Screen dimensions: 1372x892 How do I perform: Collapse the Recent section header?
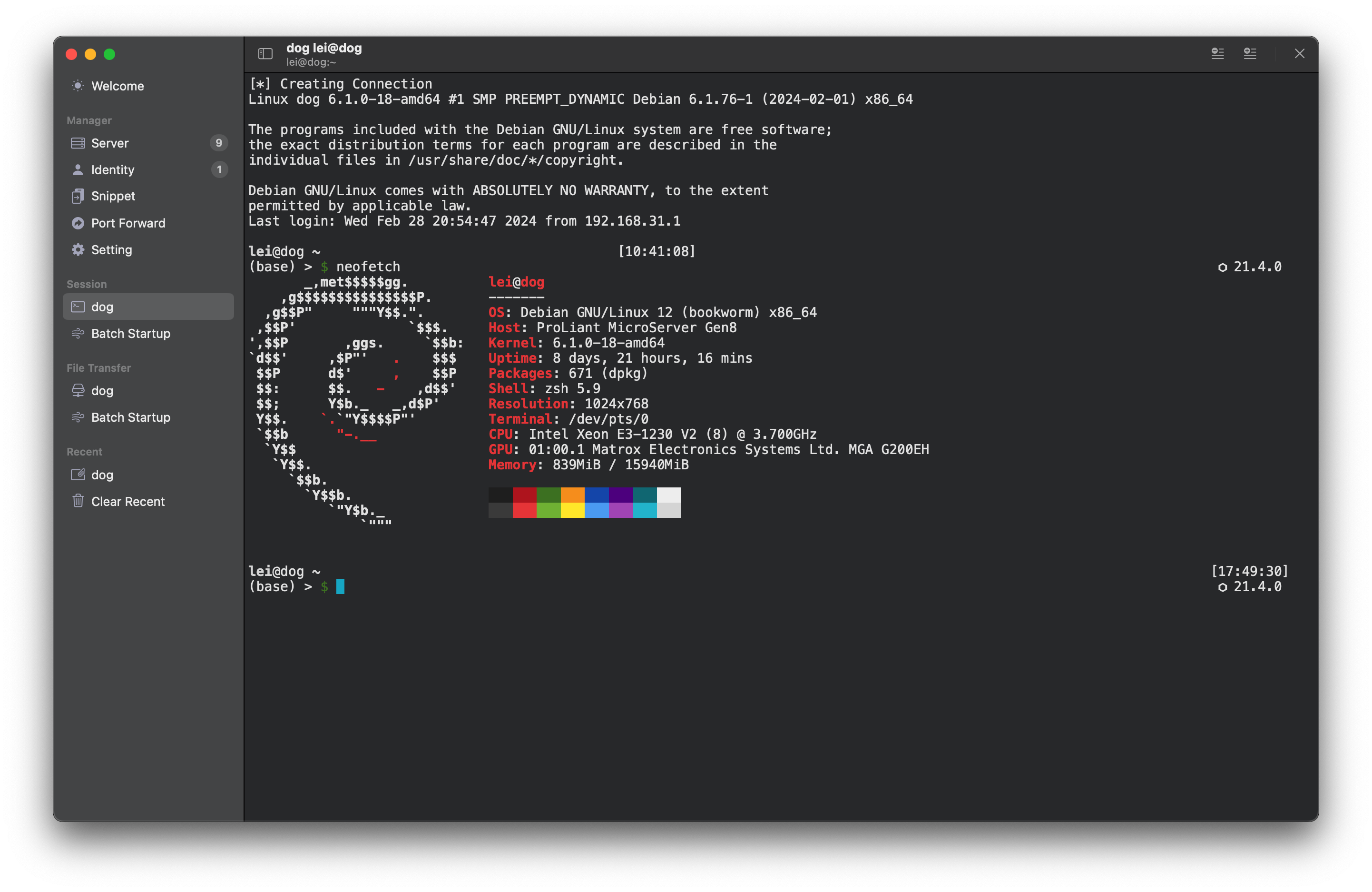click(84, 452)
